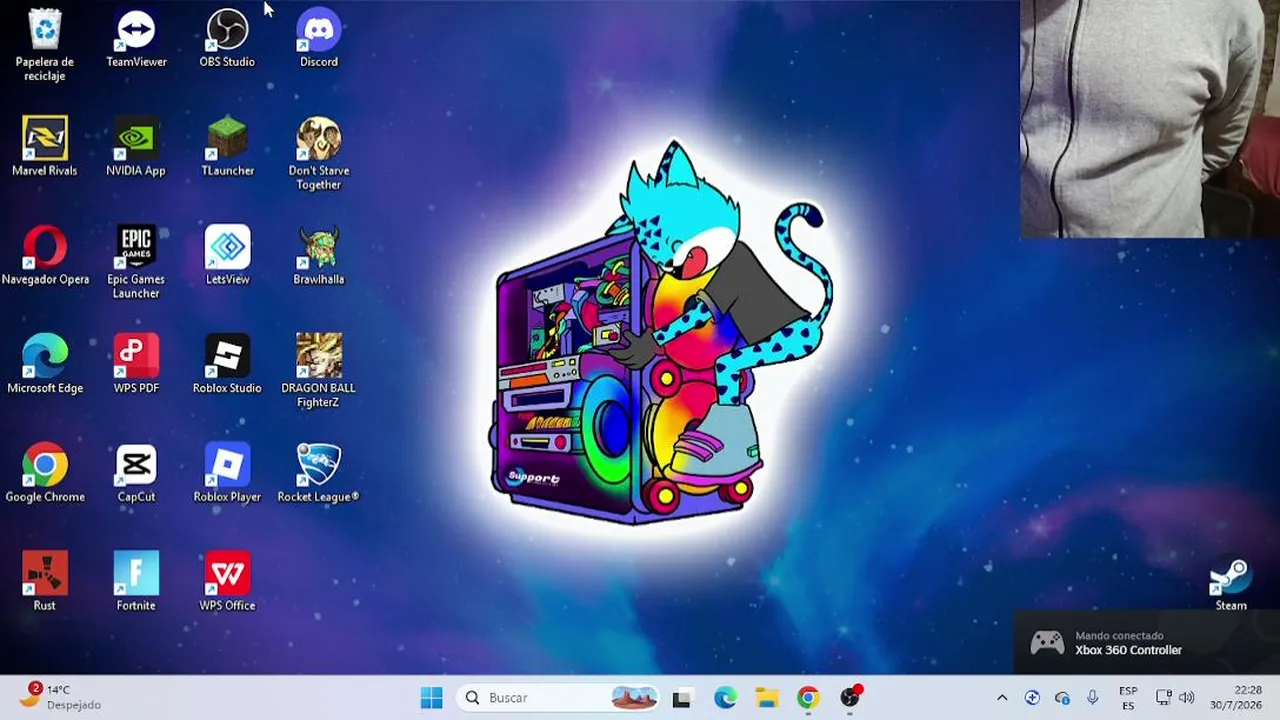This screenshot has height=720, width=1280.
Task: Click the Roblox Studio desktop shortcut
Action: tap(227, 365)
